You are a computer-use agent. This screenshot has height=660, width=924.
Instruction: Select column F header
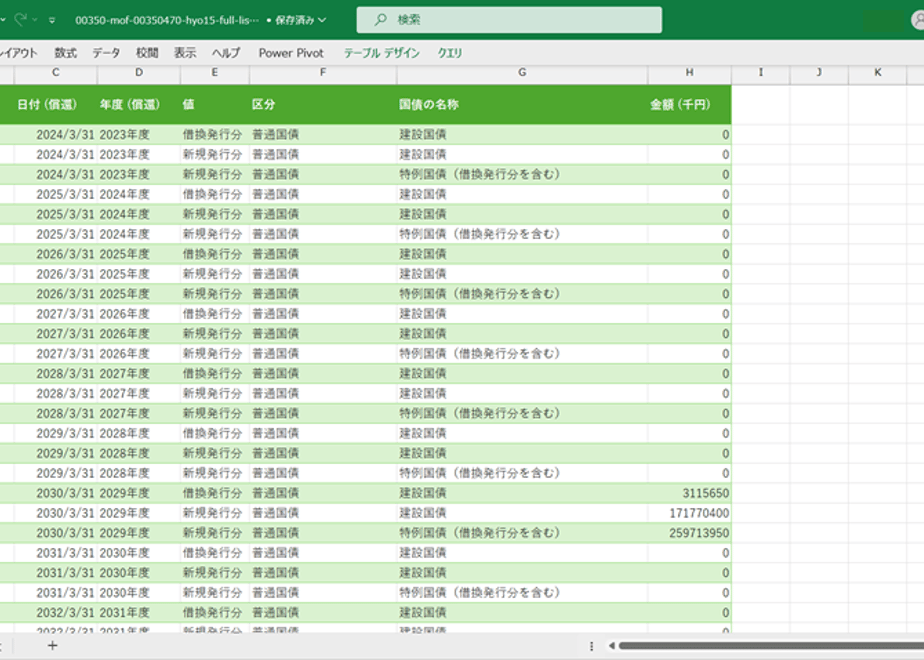323,72
